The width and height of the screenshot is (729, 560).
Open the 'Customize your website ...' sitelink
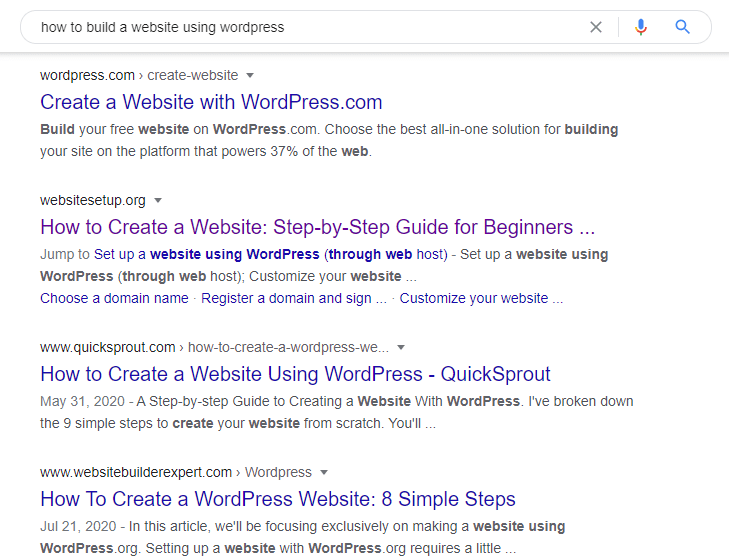coord(481,298)
